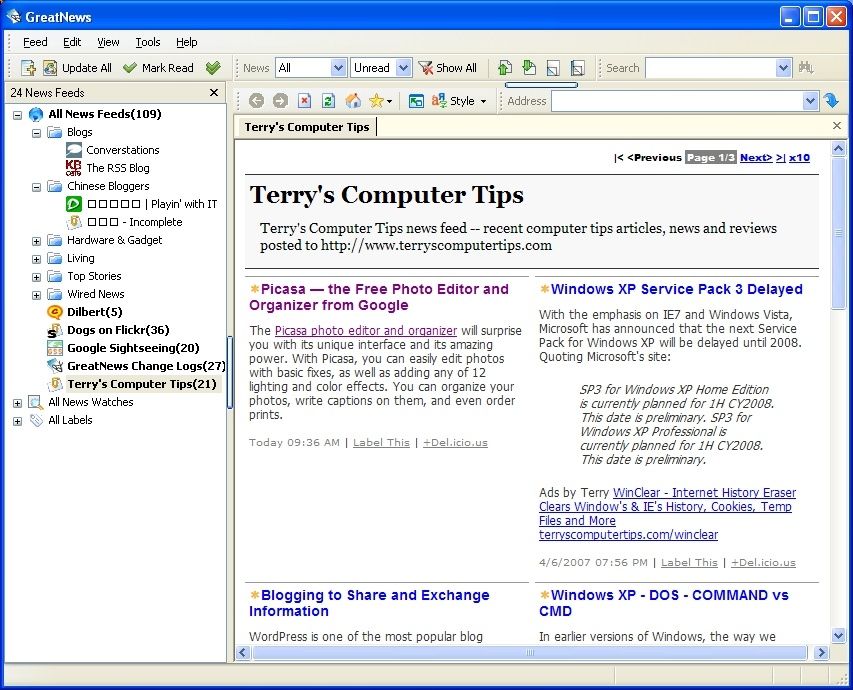Click Show All filter button
853x690 pixels.
click(x=448, y=68)
